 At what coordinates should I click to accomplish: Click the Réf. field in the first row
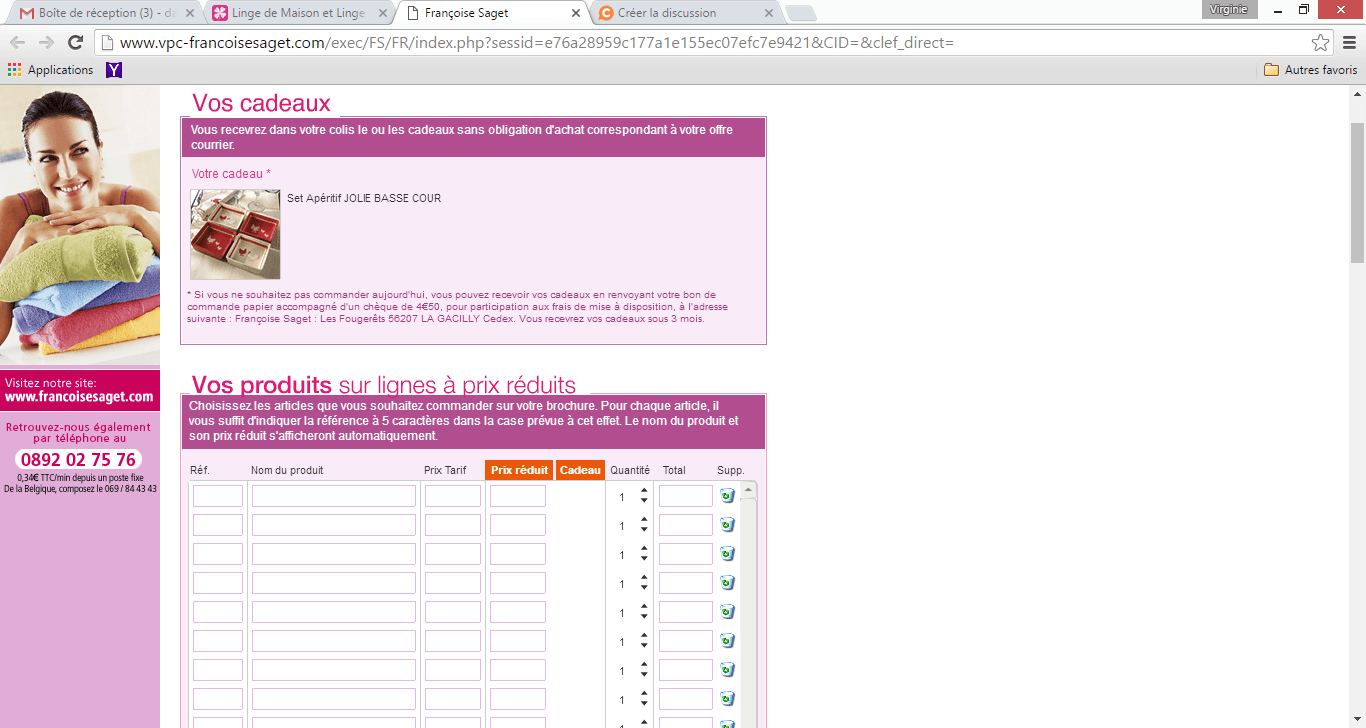click(217, 496)
